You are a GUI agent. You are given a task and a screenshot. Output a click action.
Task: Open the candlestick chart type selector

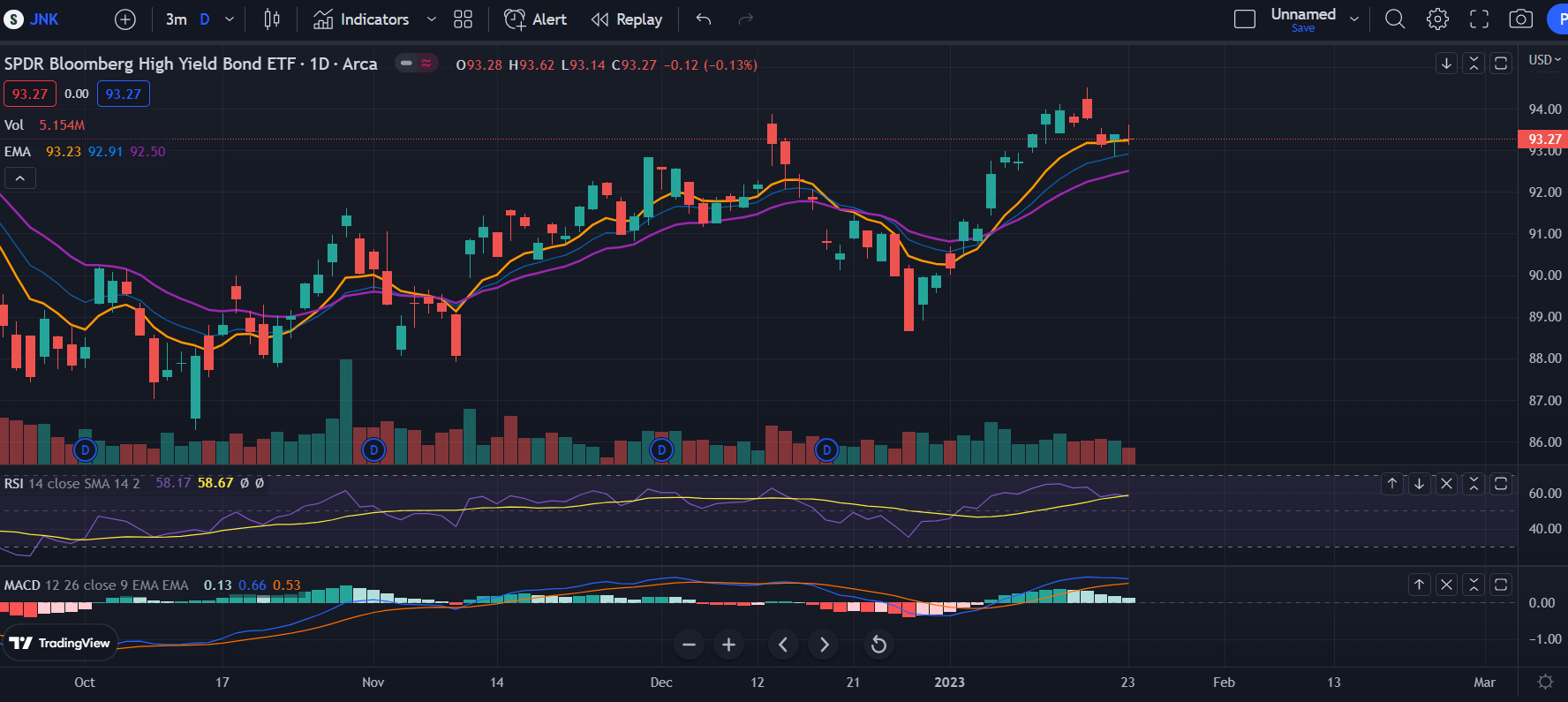coord(272,19)
